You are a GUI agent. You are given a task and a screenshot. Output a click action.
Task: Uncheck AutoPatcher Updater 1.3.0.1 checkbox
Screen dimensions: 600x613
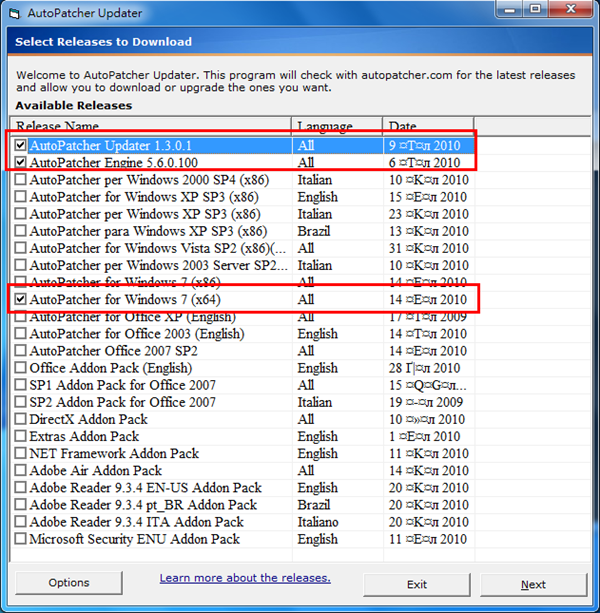pos(20,145)
